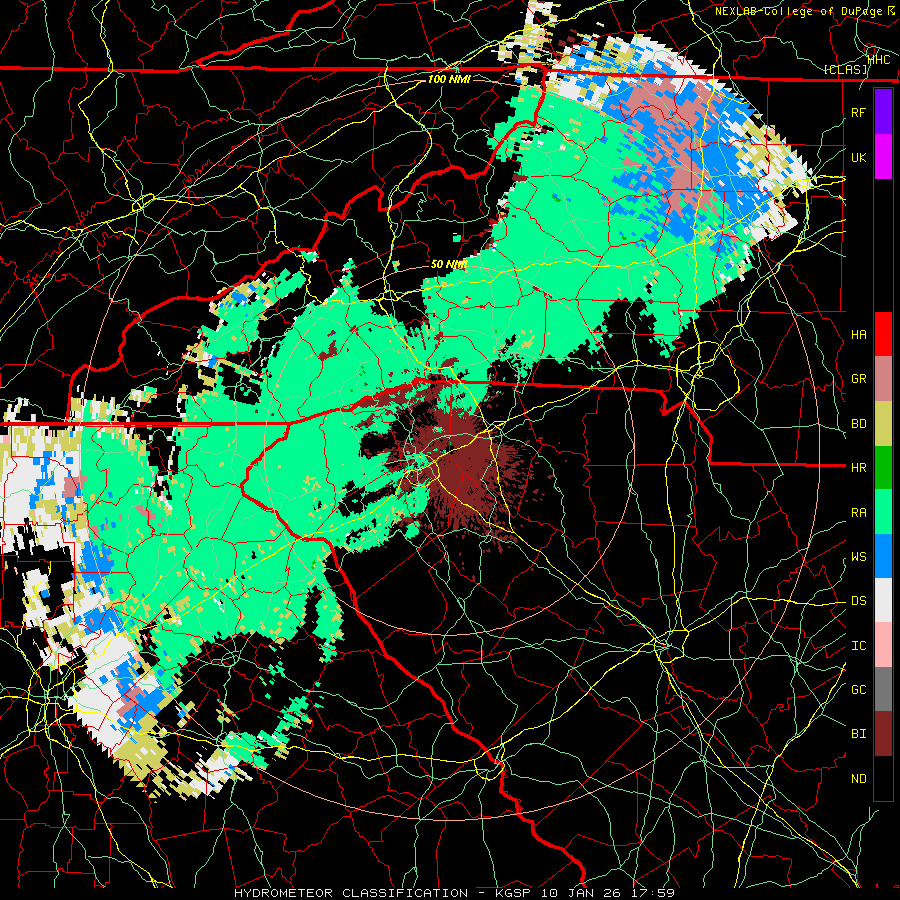Click the DS legend label
900x900 pixels.
(x=859, y=601)
